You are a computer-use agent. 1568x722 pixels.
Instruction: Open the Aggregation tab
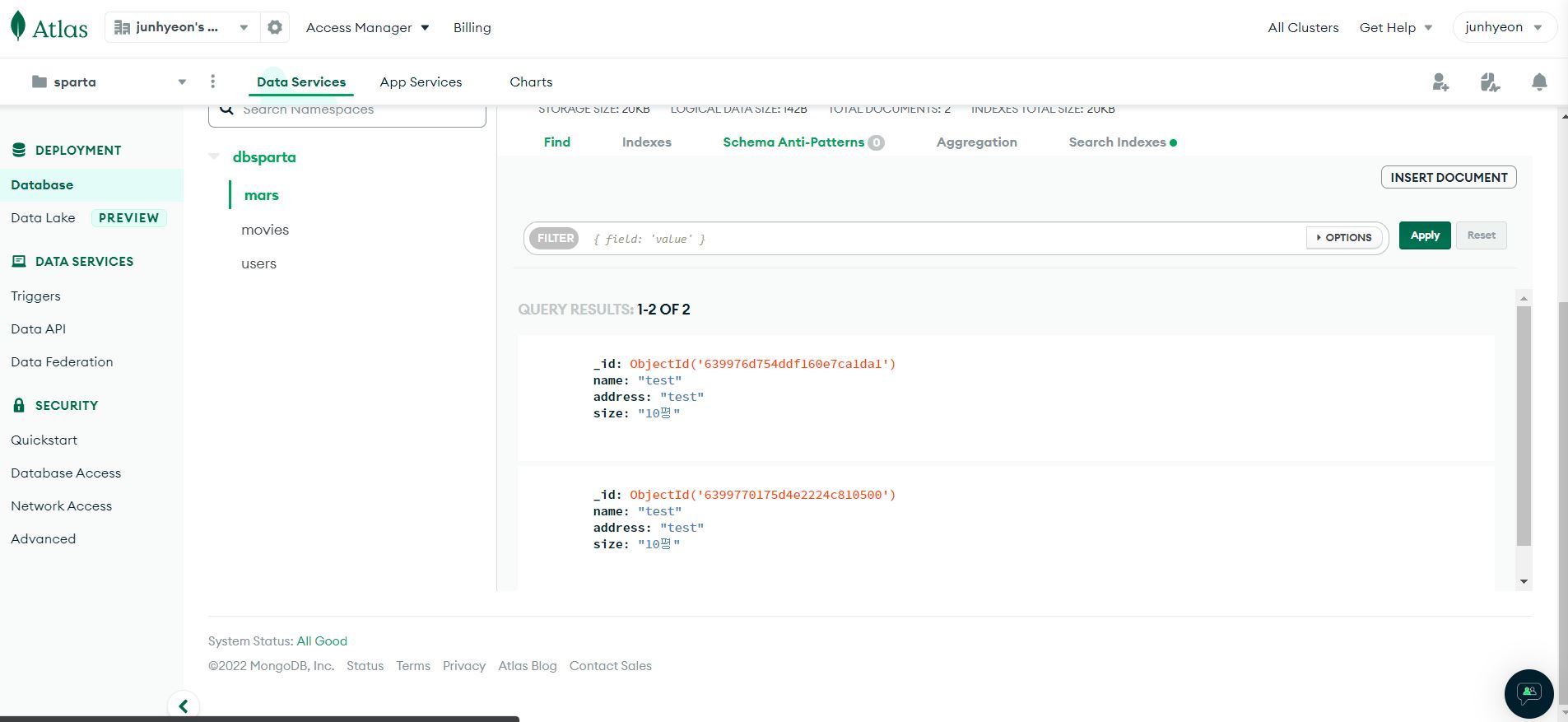(x=977, y=142)
